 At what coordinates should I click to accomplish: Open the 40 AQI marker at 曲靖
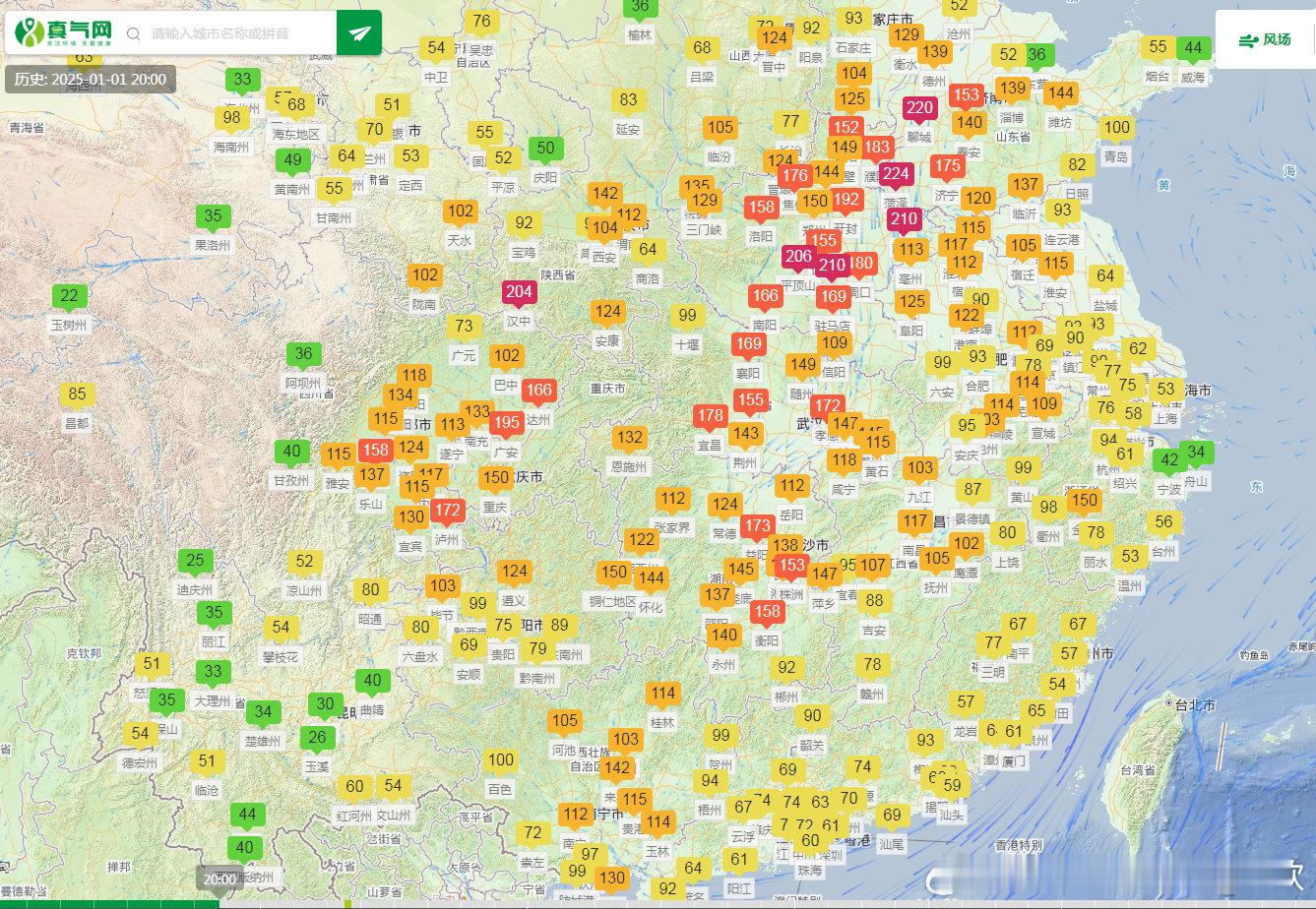(x=372, y=681)
